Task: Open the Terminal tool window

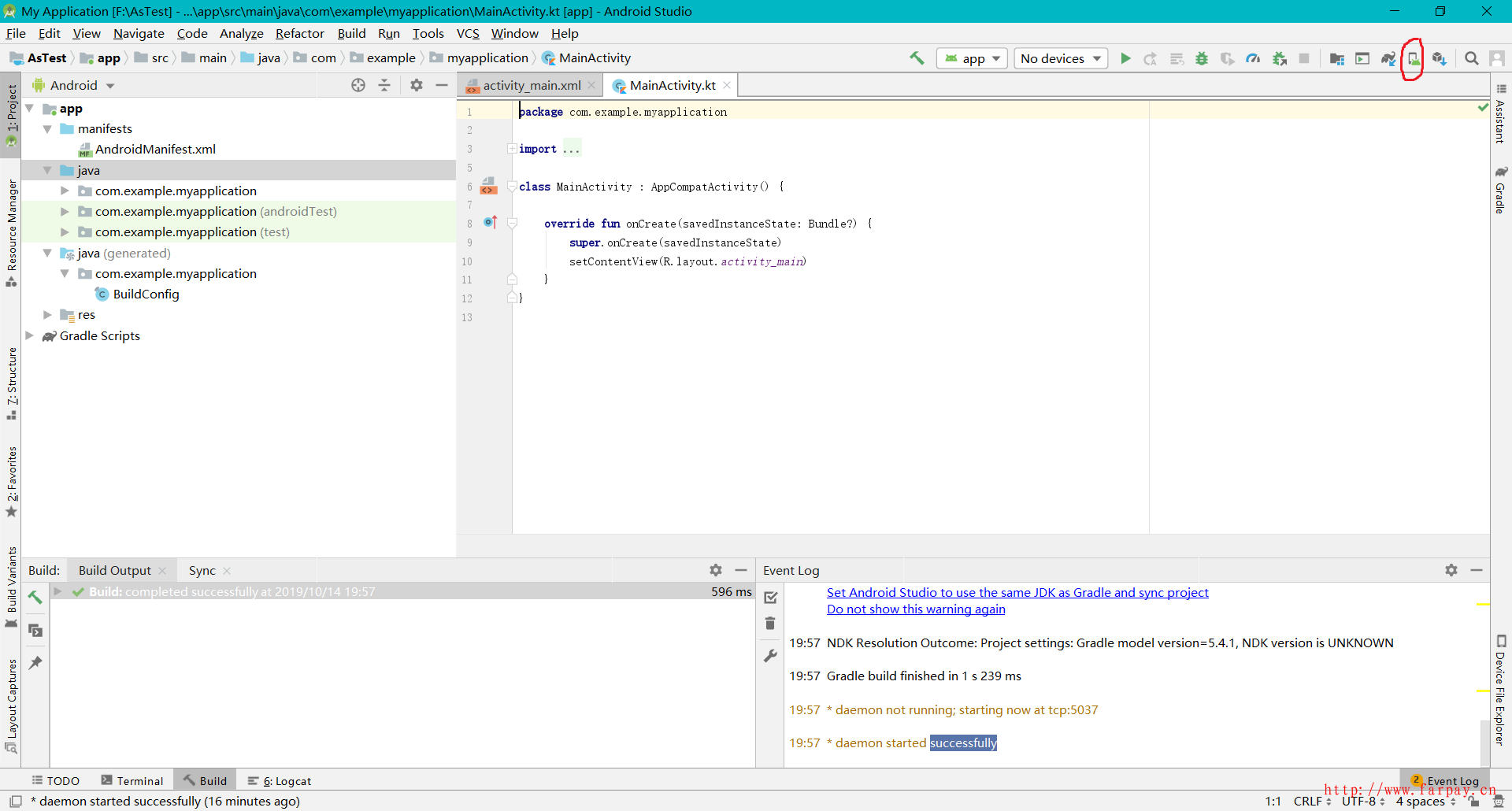Action: [x=132, y=781]
